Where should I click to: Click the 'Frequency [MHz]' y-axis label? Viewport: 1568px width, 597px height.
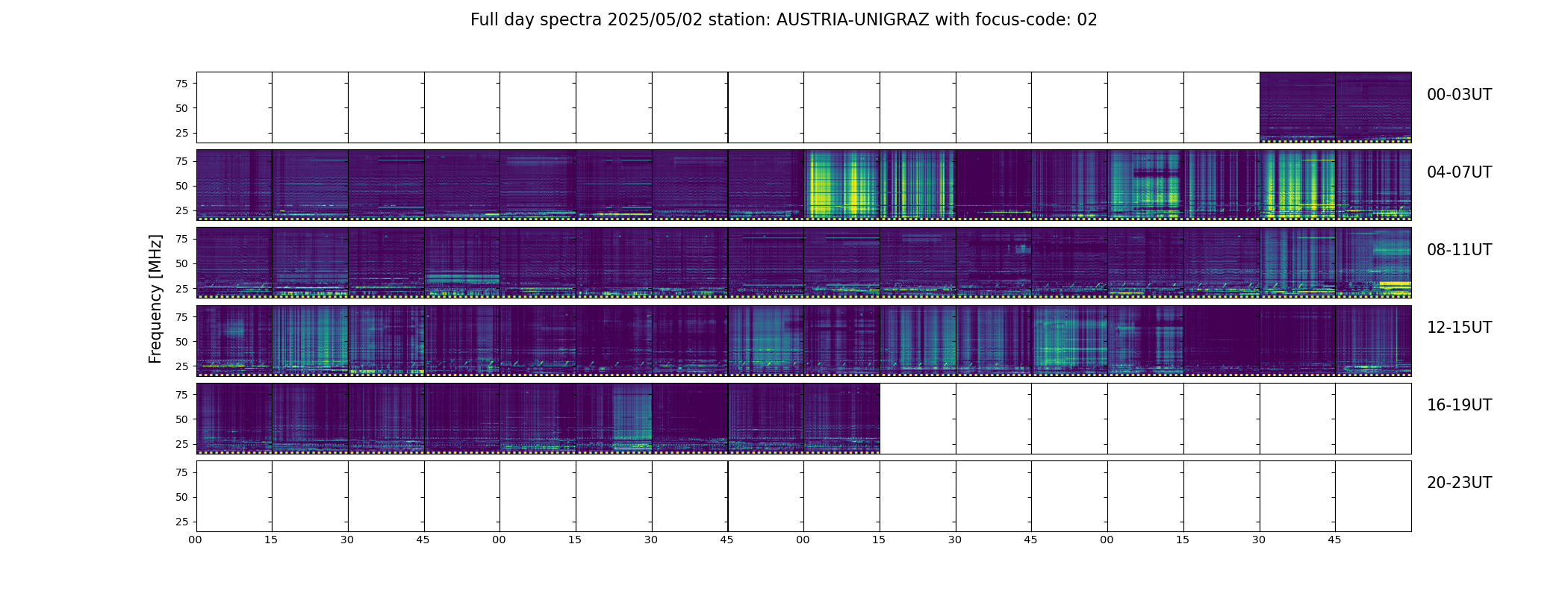point(155,298)
